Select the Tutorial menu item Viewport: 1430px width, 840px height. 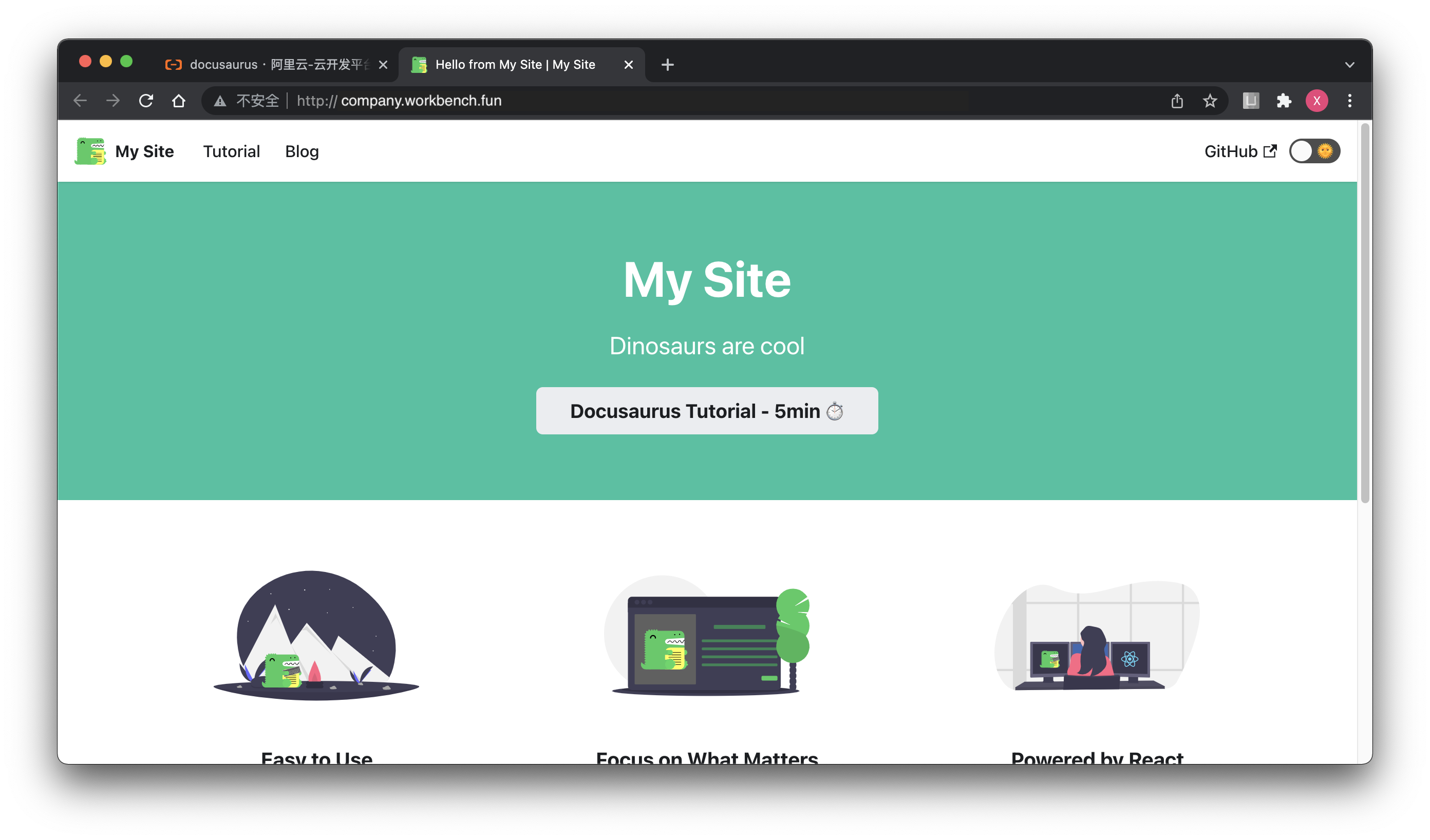(x=231, y=151)
